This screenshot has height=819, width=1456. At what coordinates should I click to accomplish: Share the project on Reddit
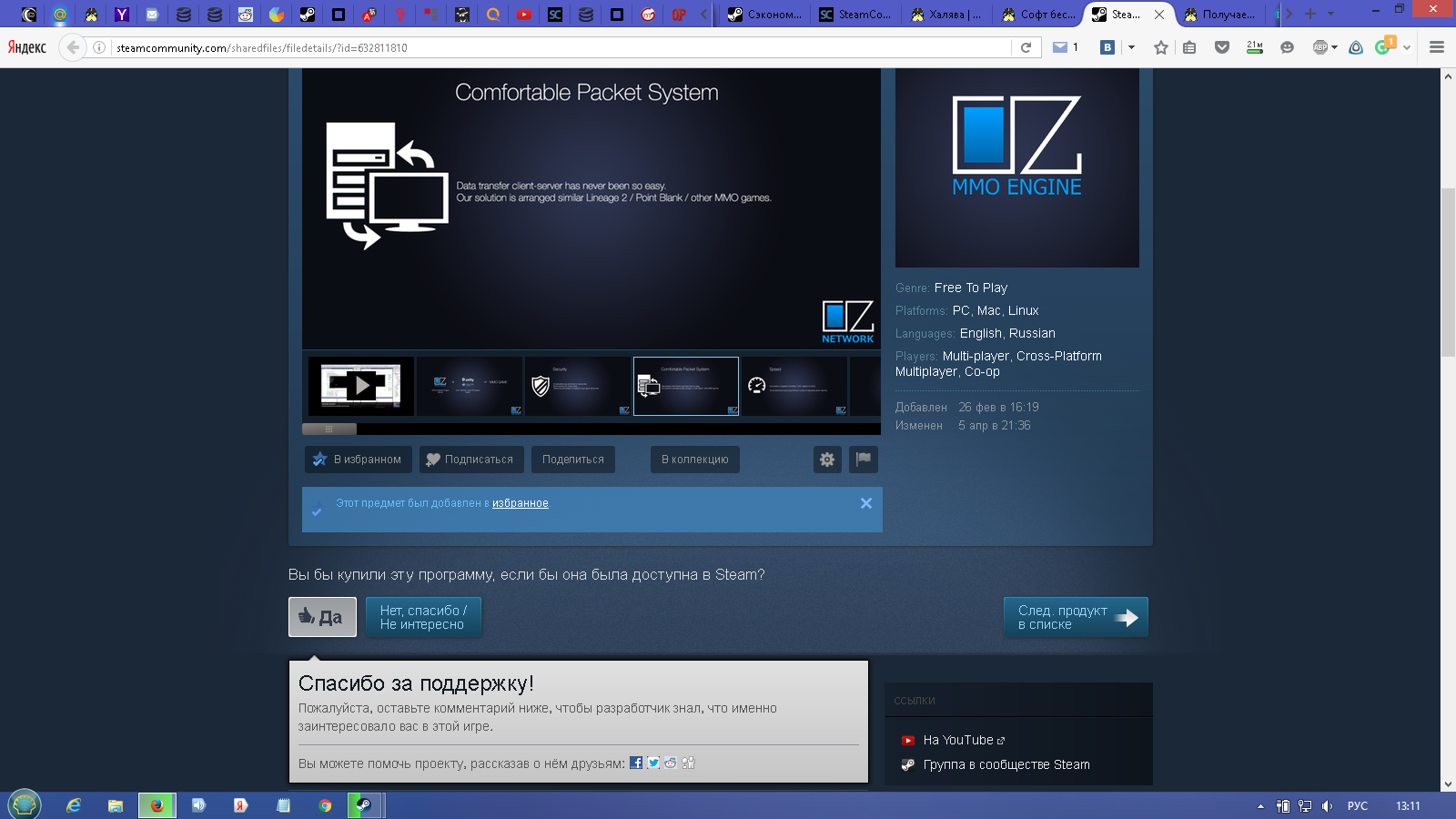click(671, 763)
